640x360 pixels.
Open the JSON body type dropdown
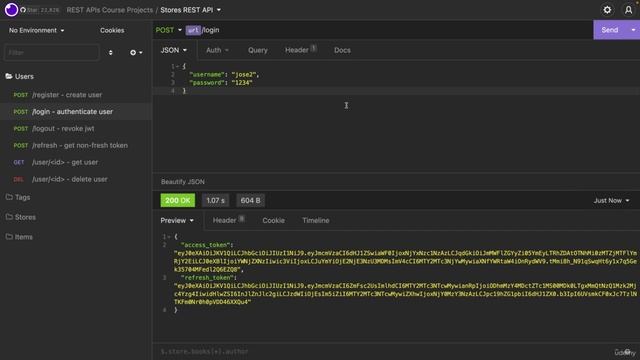[x=173, y=50]
